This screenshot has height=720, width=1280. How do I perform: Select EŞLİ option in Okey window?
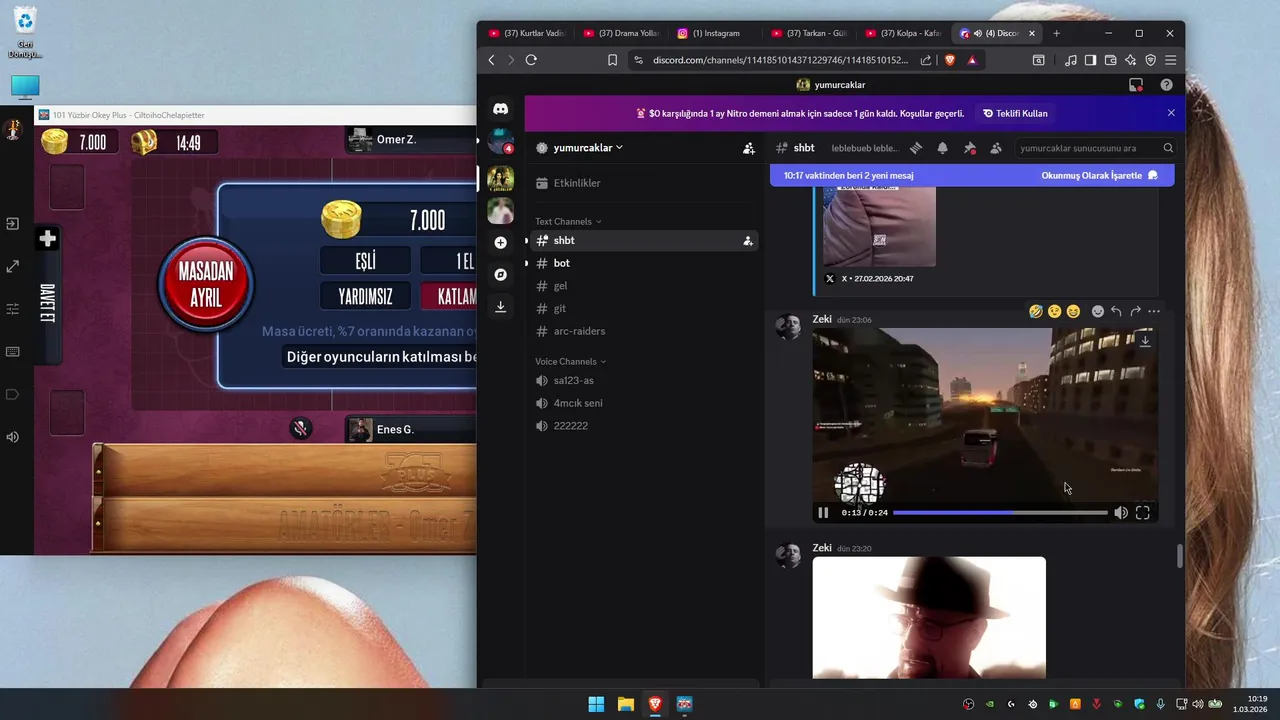coord(365,261)
